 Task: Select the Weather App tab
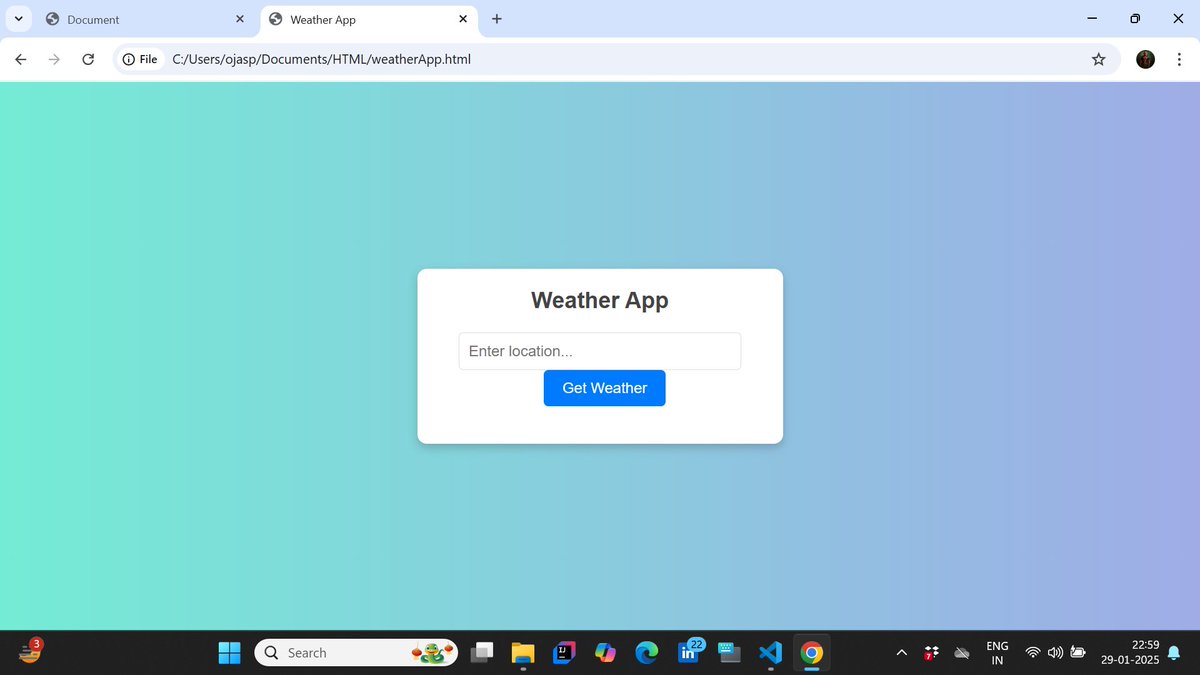(366, 19)
